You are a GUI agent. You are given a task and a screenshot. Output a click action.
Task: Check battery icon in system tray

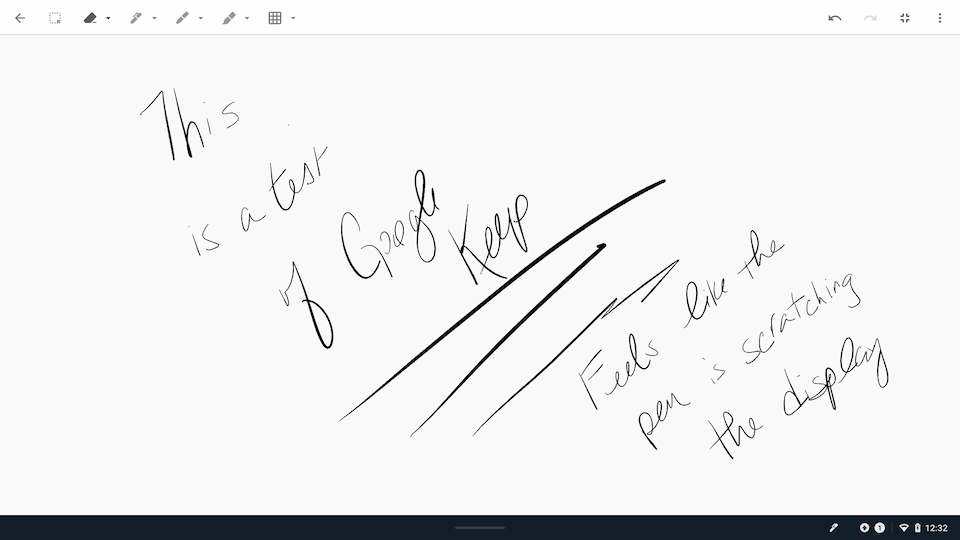pos(917,527)
